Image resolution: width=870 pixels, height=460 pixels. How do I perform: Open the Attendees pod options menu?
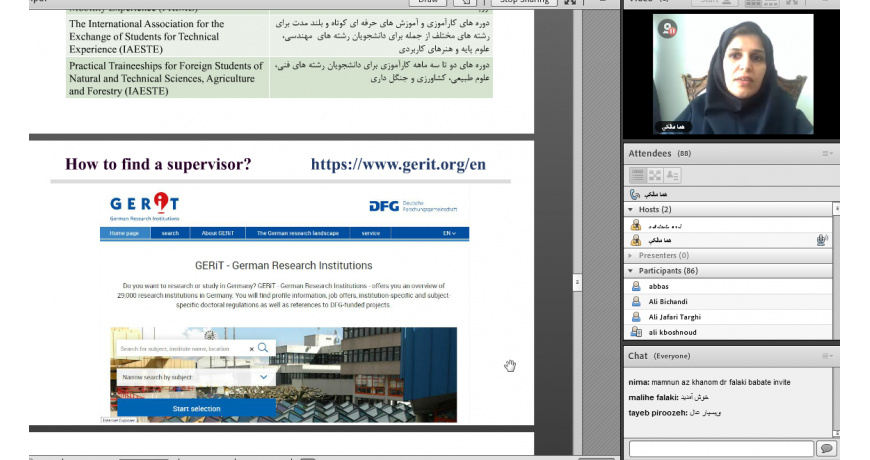tap(827, 154)
